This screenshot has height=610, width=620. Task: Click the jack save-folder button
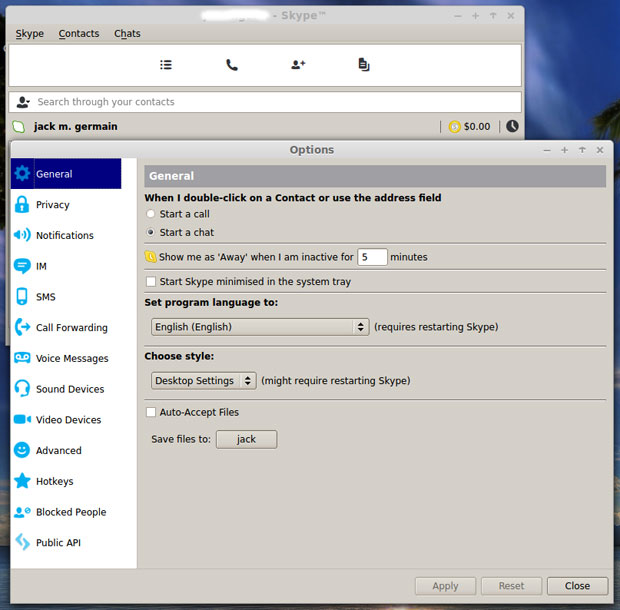[x=246, y=439]
